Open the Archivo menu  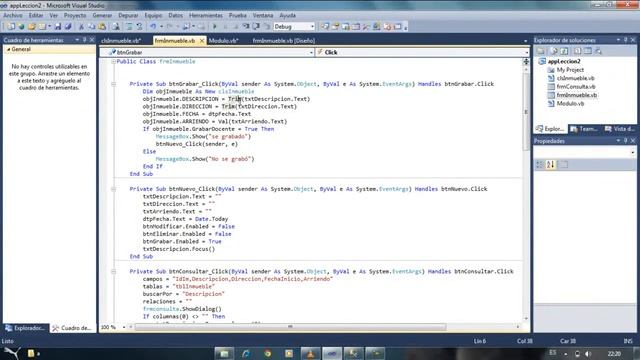click(x=13, y=15)
